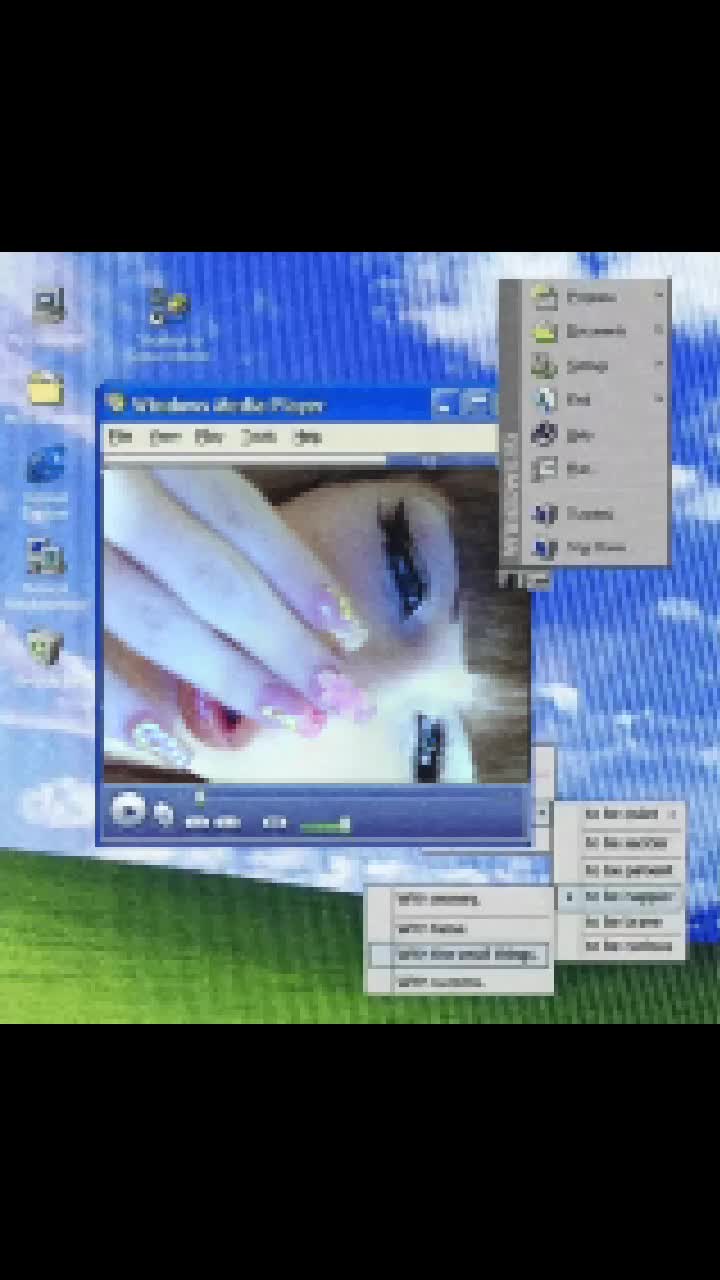Open the Internet Explorer desktop icon
Viewport: 720px width, 1280px height.
(46, 467)
